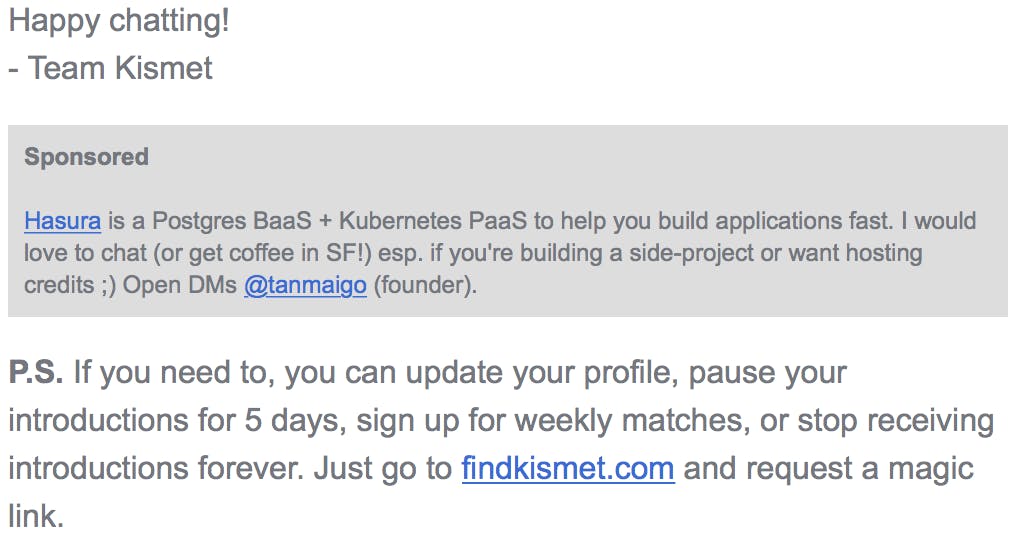The height and width of the screenshot is (538, 1020).
Task: Click the 'Open DMs' text
Action: pyautogui.click(x=180, y=285)
